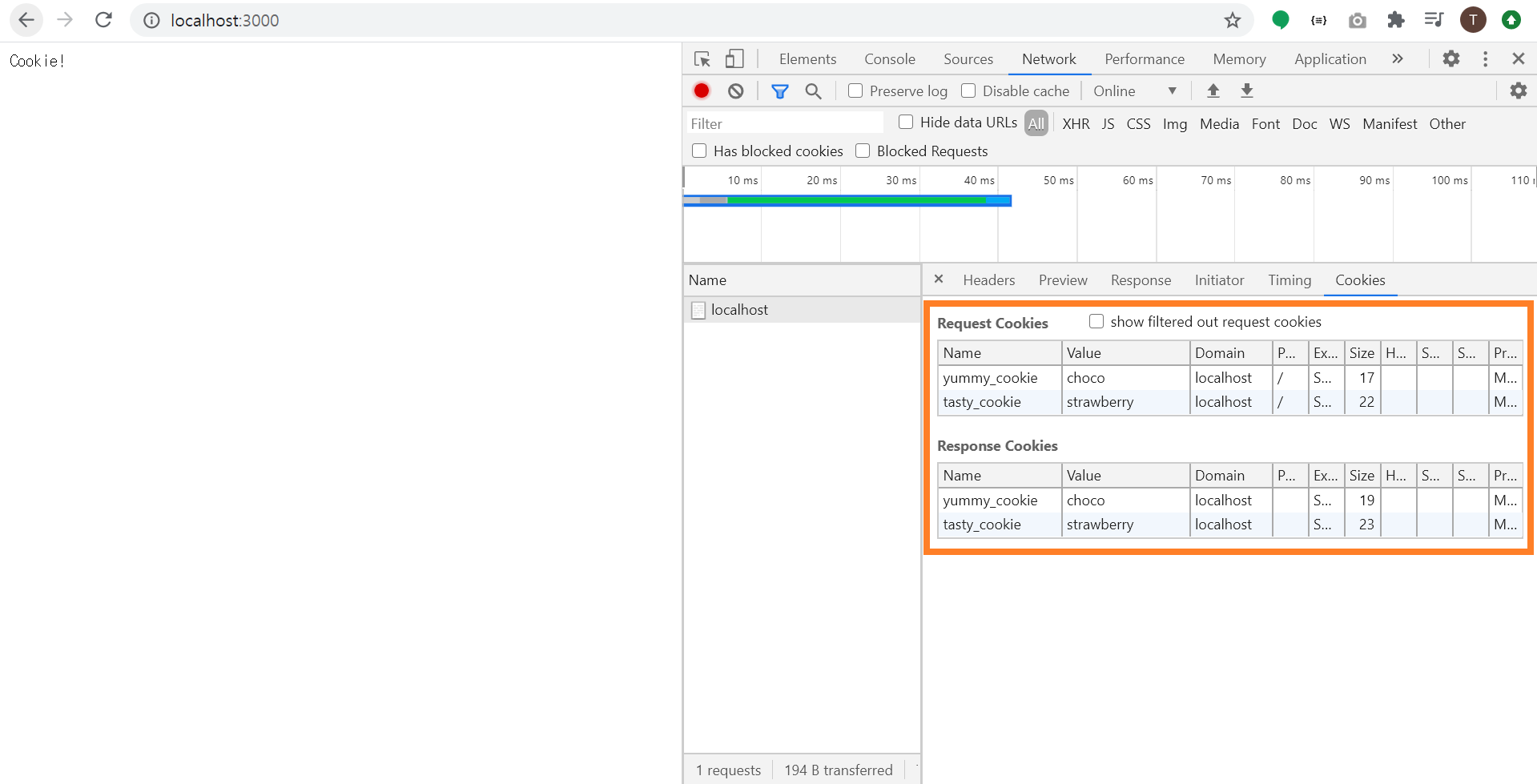This screenshot has height=784, width=1537.
Task: Select the localhost request row
Action: 802,310
